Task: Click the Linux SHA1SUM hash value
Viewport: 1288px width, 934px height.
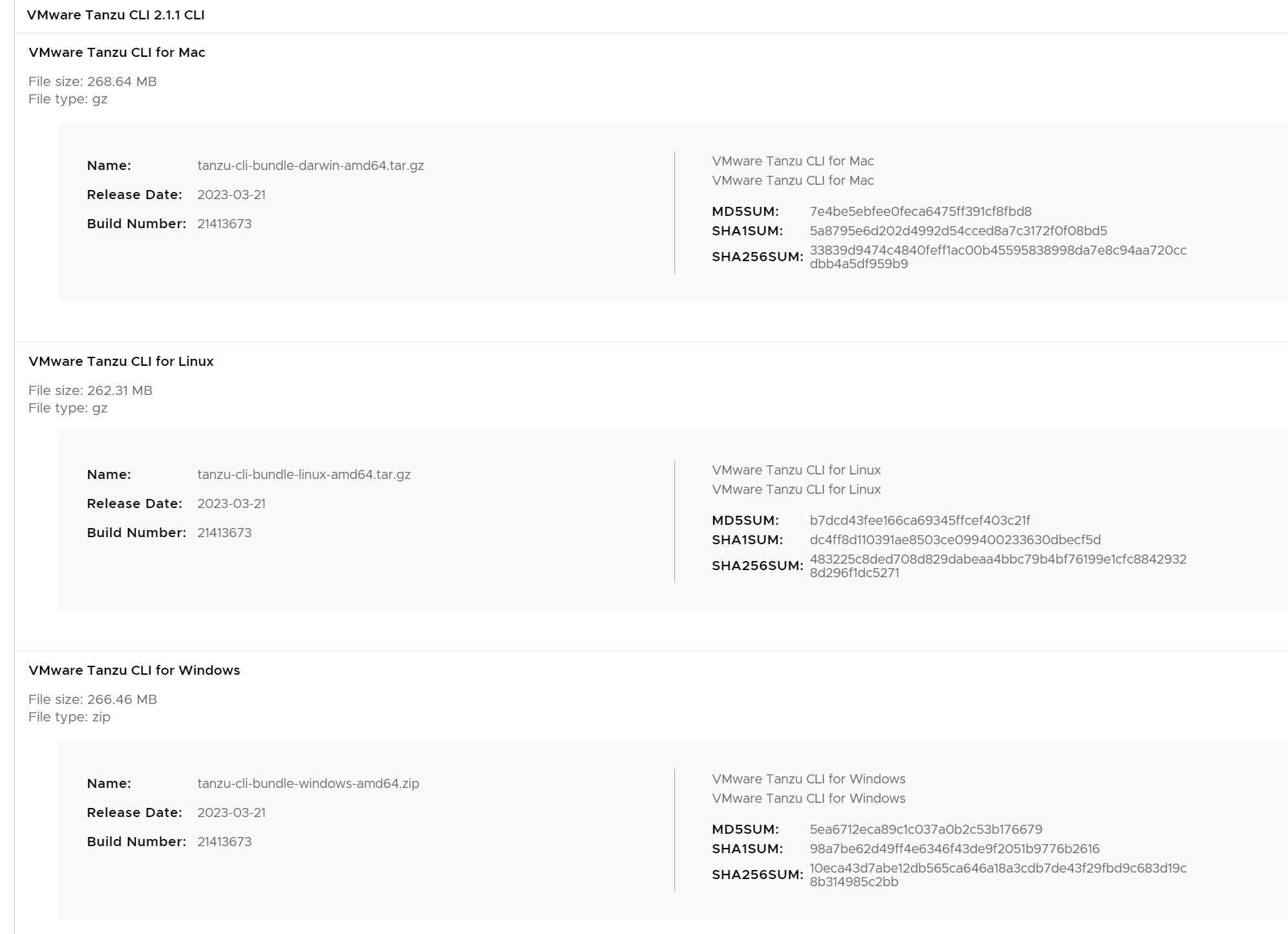Action: 955,540
